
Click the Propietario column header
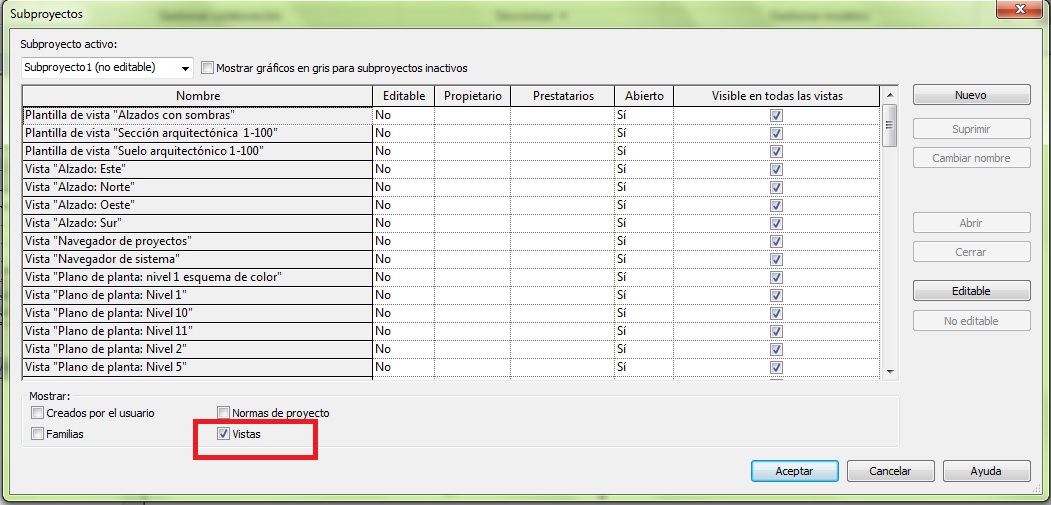[472, 96]
